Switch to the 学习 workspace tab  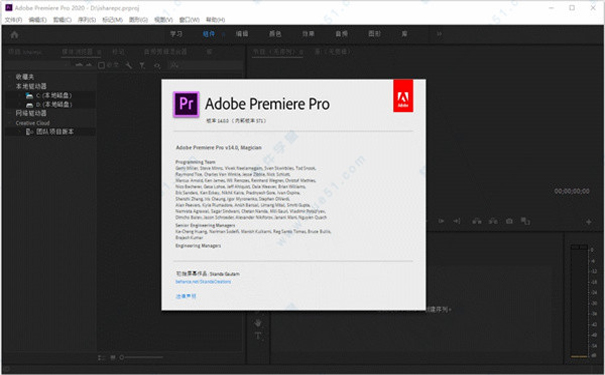[x=176, y=34]
